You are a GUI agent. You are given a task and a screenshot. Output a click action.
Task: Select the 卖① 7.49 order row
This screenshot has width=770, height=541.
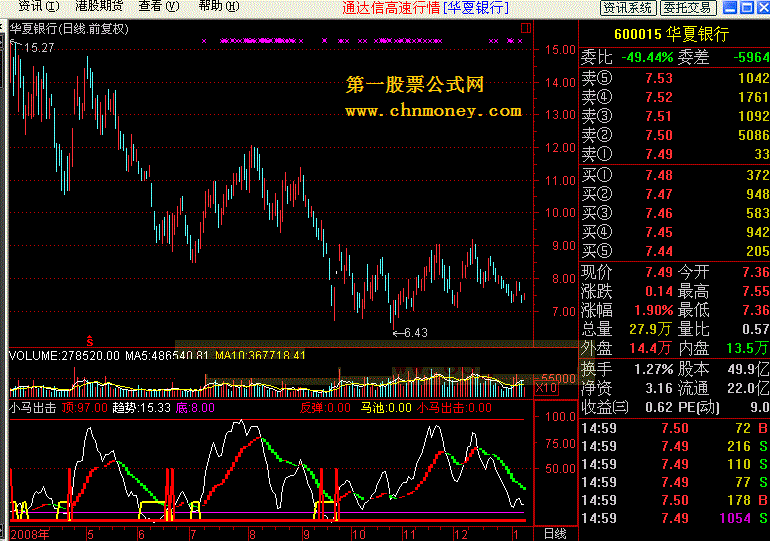click(675, 154)
